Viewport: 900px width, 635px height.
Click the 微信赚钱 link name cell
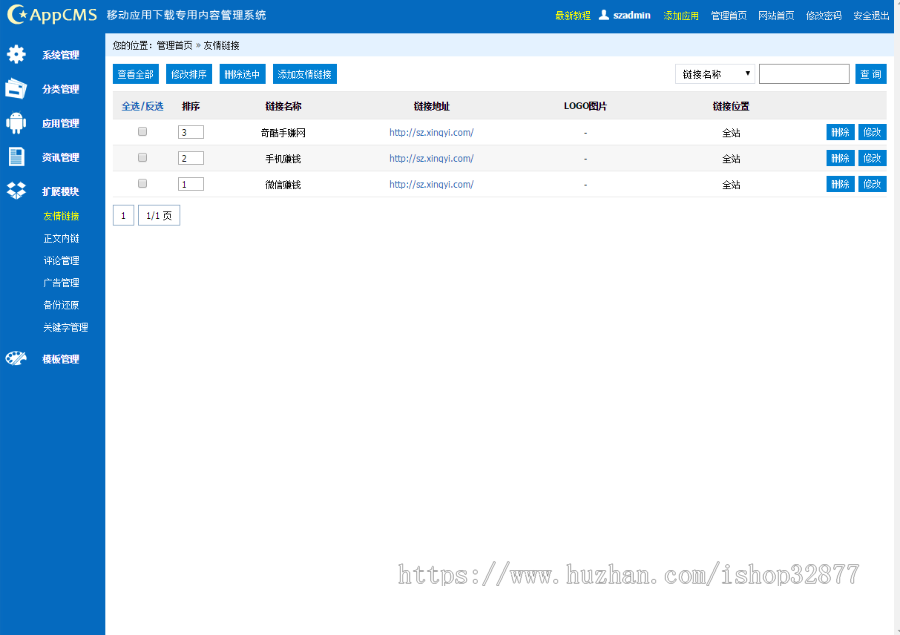coord(283,184)
